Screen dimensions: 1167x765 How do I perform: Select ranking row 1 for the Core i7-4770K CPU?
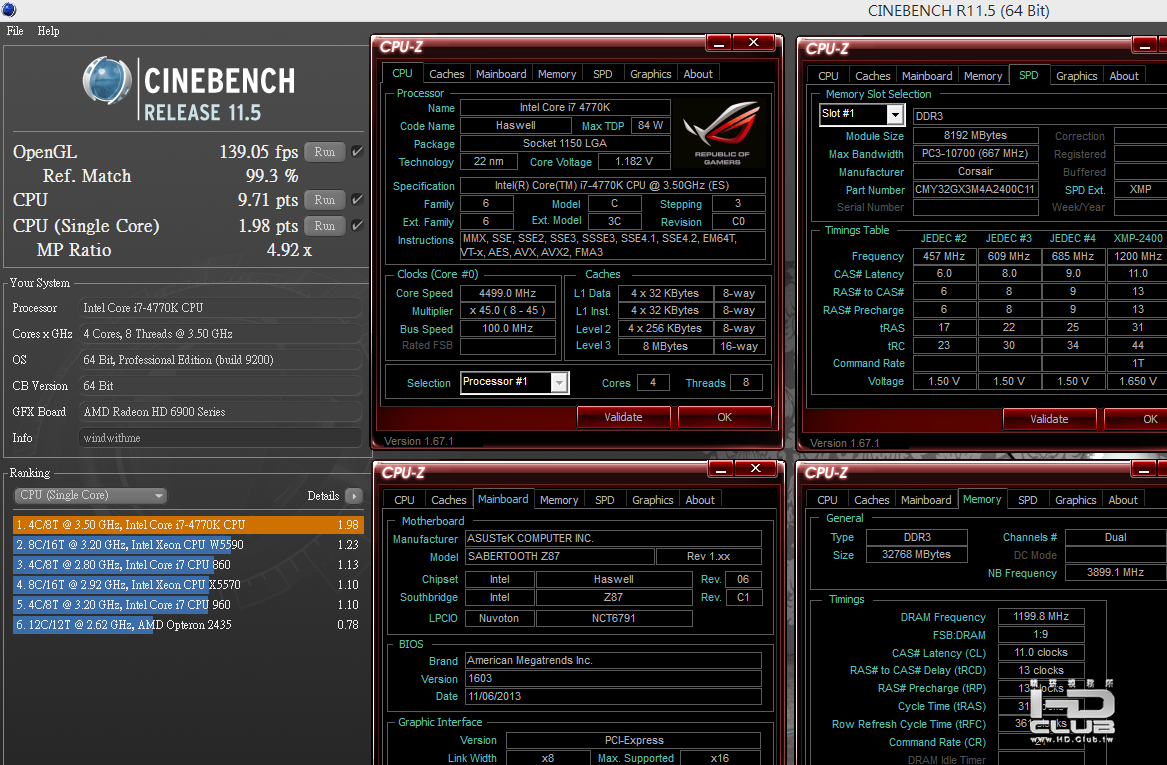pos(188,525)
